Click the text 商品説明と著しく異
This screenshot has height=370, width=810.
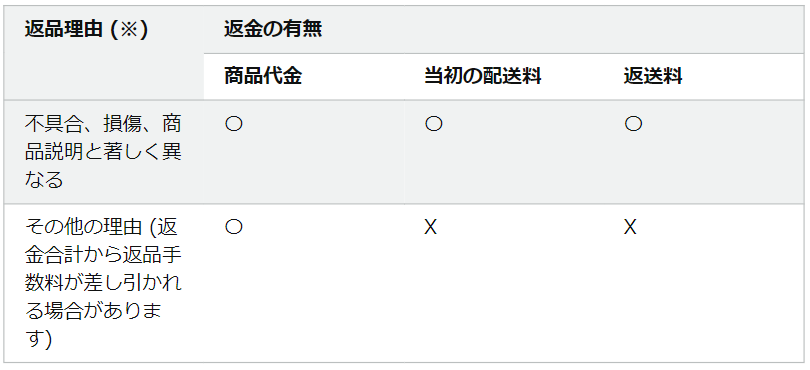click(x=103, y=152)
